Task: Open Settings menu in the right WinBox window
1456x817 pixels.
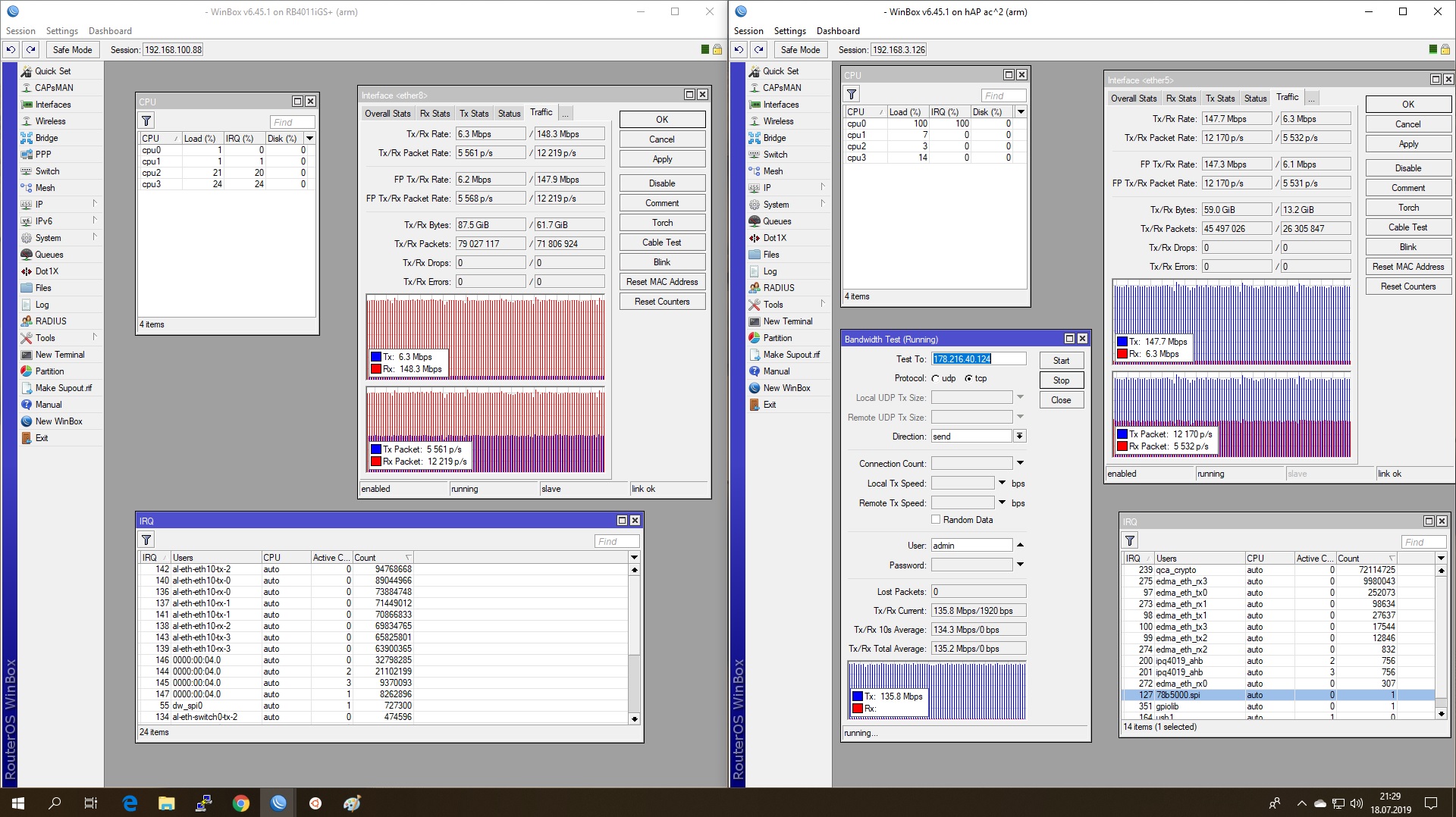Action: point(789,31)
